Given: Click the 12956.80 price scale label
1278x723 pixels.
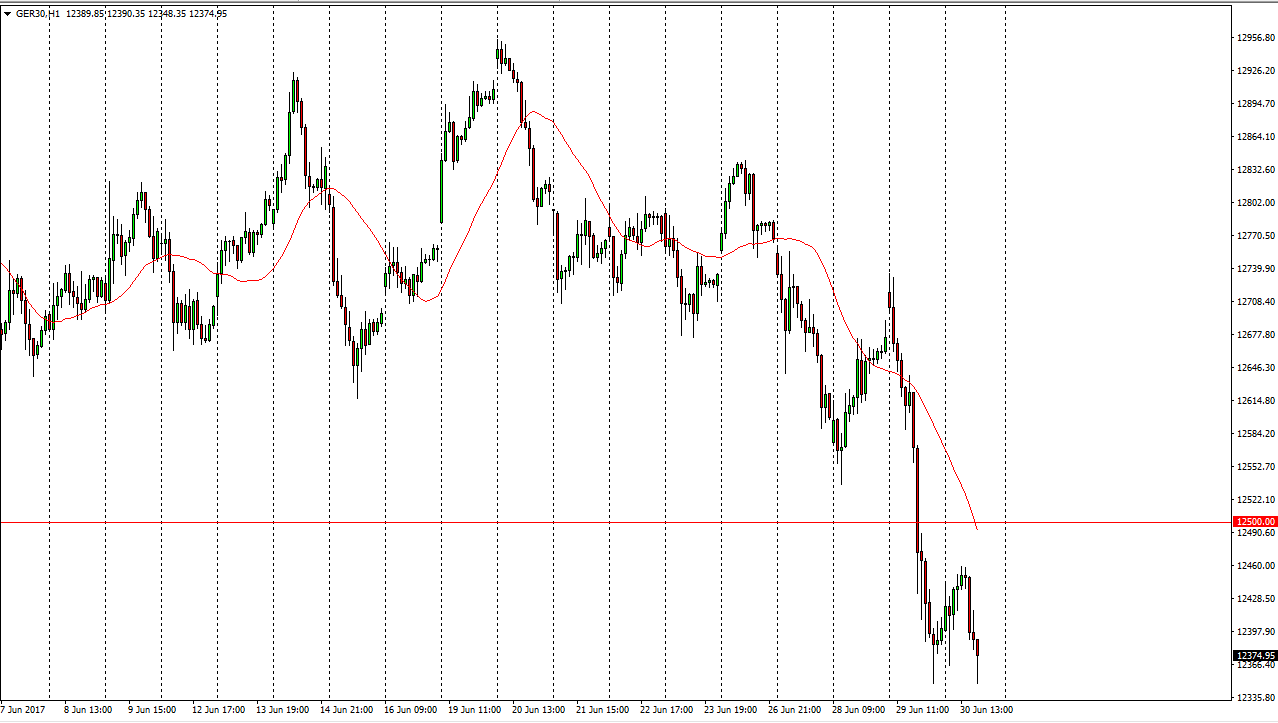Looking at the screenshot, I should pos(1255,38).
